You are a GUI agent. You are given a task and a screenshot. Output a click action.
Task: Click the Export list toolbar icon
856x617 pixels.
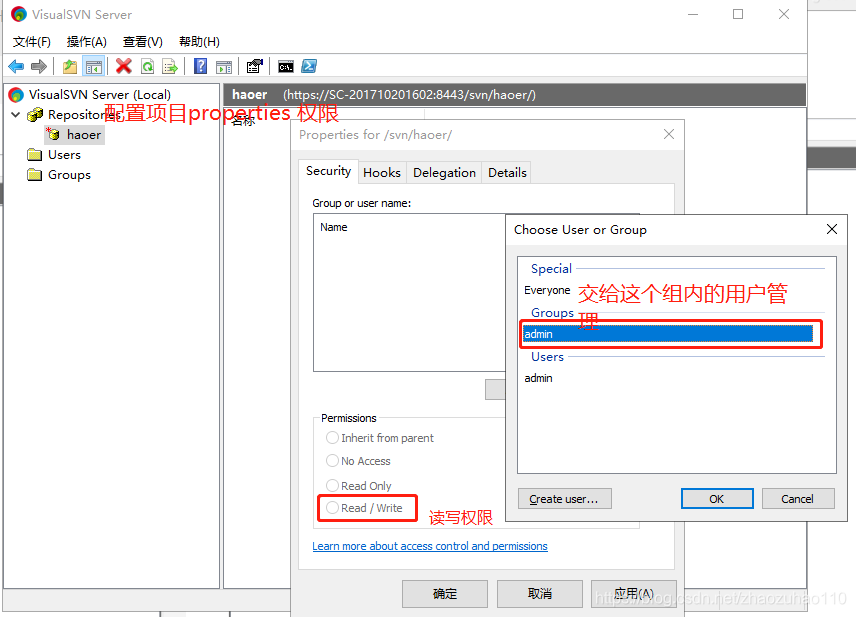point(170,67)
